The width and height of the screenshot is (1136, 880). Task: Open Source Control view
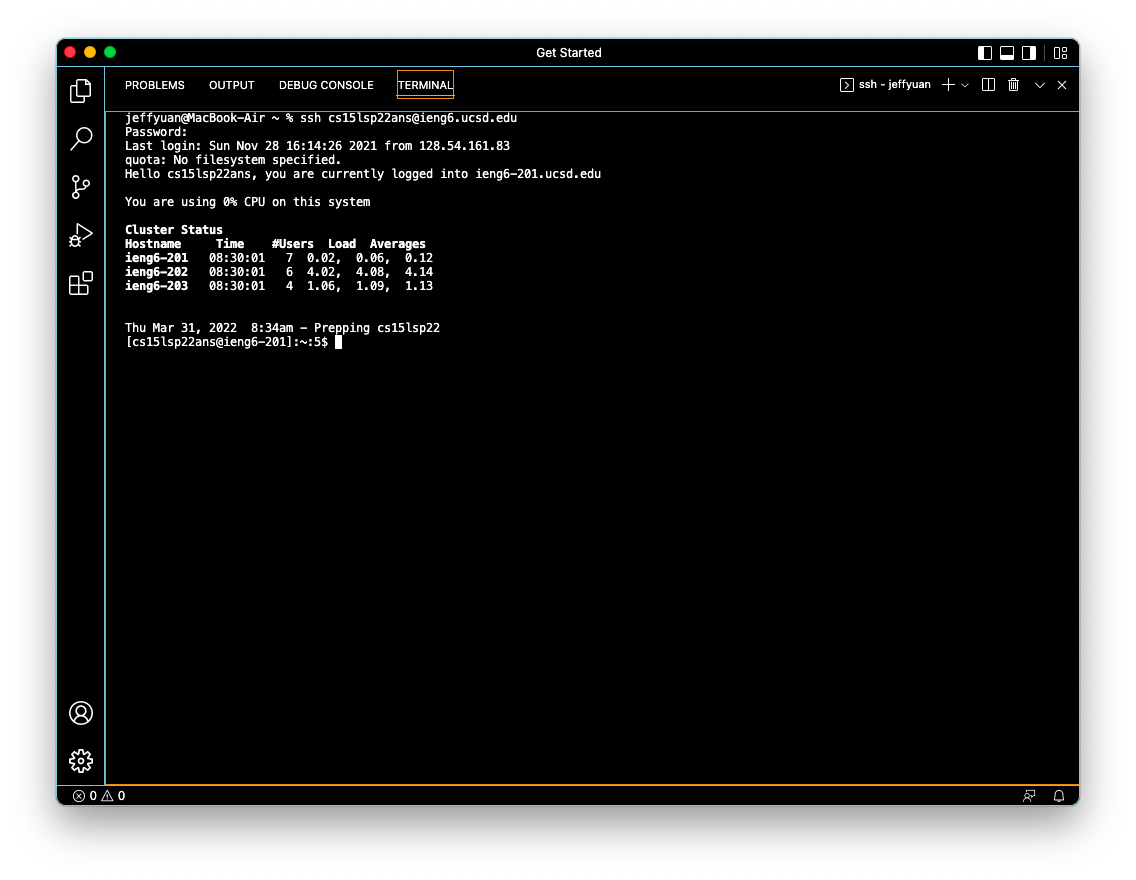click(80, 187)
